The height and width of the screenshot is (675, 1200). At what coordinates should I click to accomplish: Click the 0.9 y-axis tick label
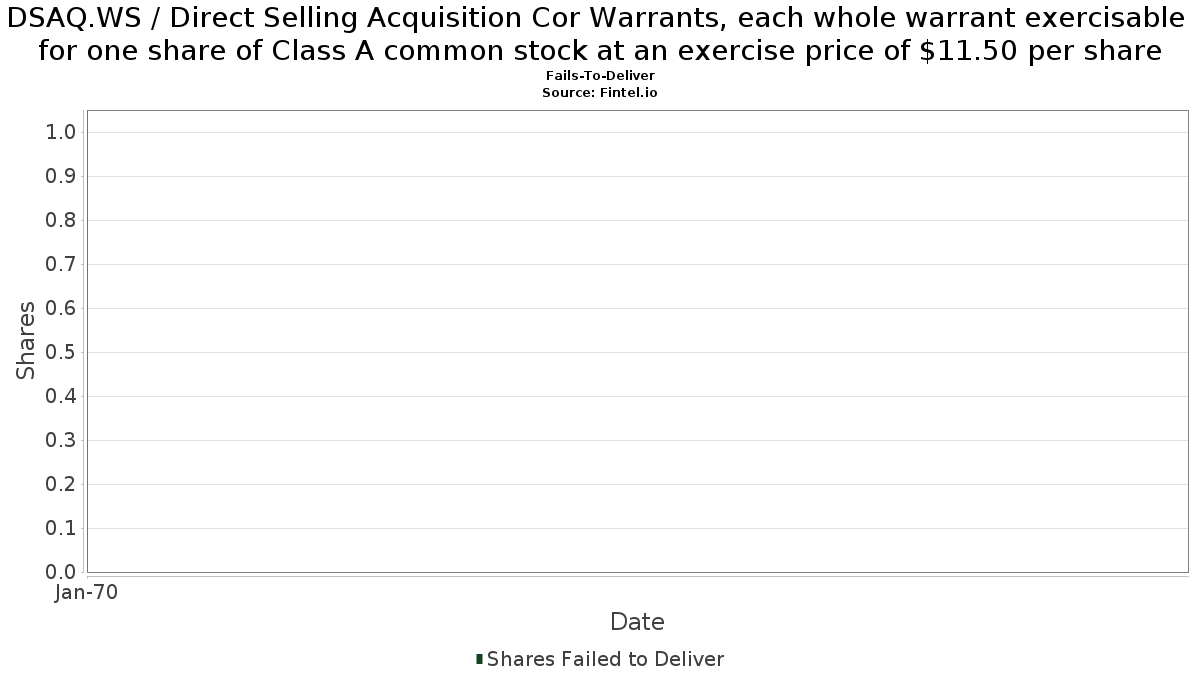point(61,177)
